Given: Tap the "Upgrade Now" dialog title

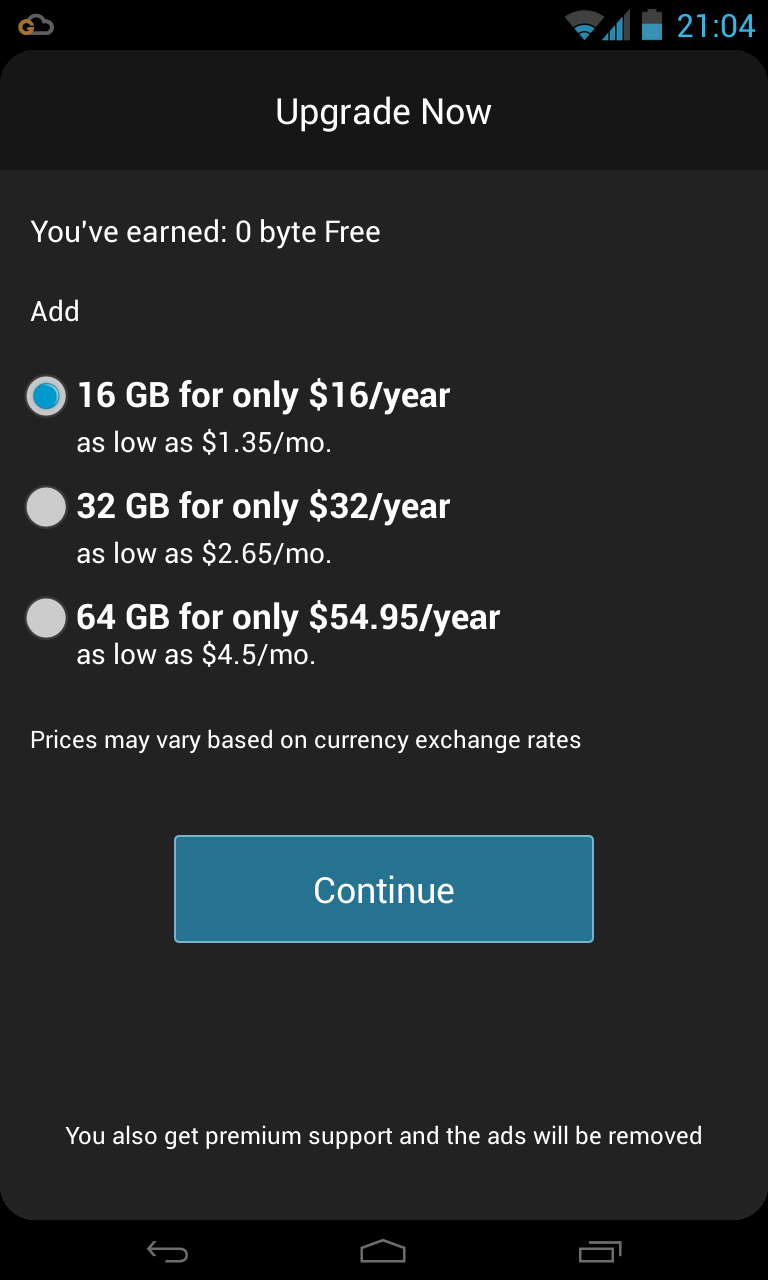Looking at the screenshot, I should point(384,112).
